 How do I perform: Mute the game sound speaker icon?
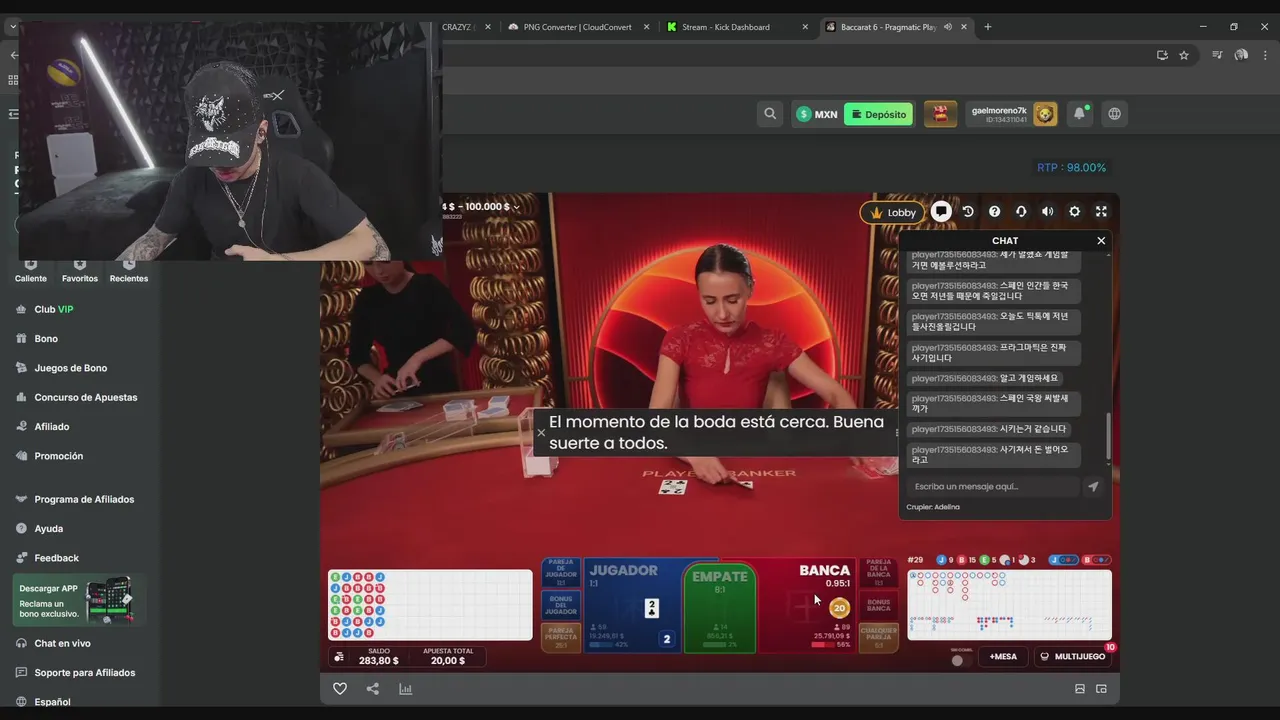pyautogui.click(x=1047, y=211)
